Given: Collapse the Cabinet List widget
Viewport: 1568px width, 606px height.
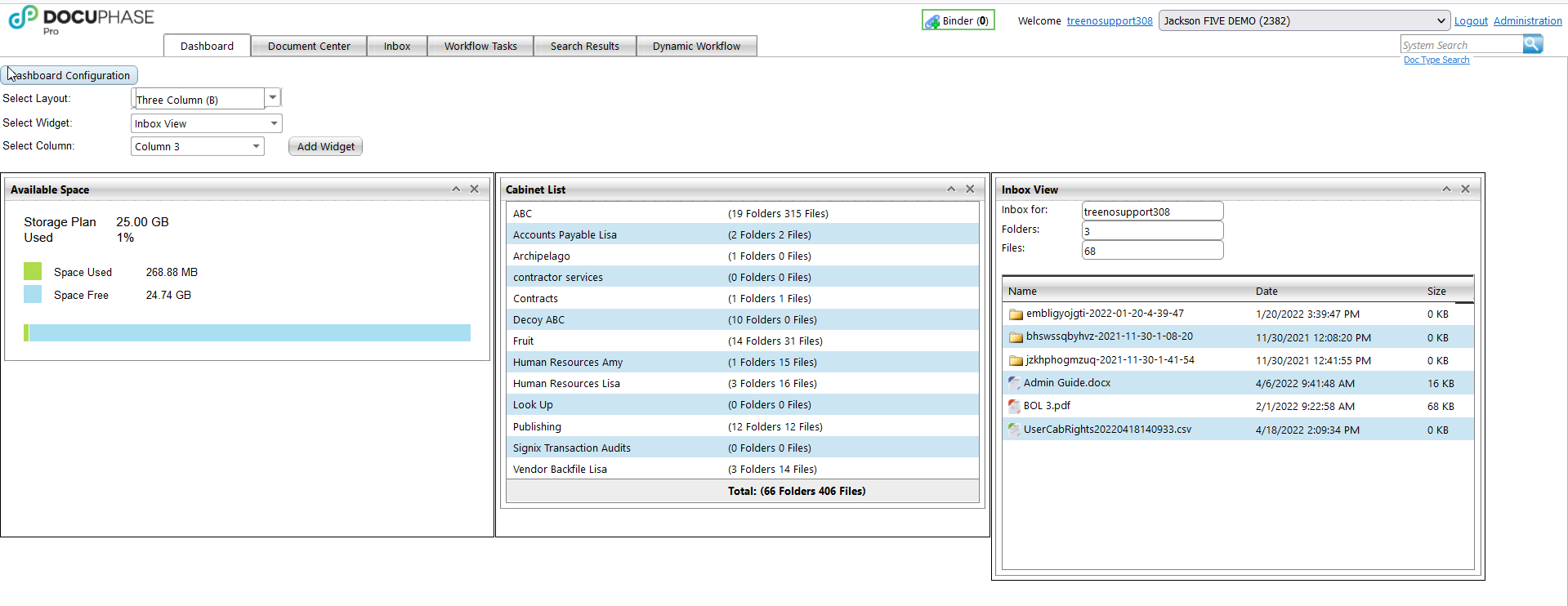Looking at the screenshot, I should pos(951,189).
